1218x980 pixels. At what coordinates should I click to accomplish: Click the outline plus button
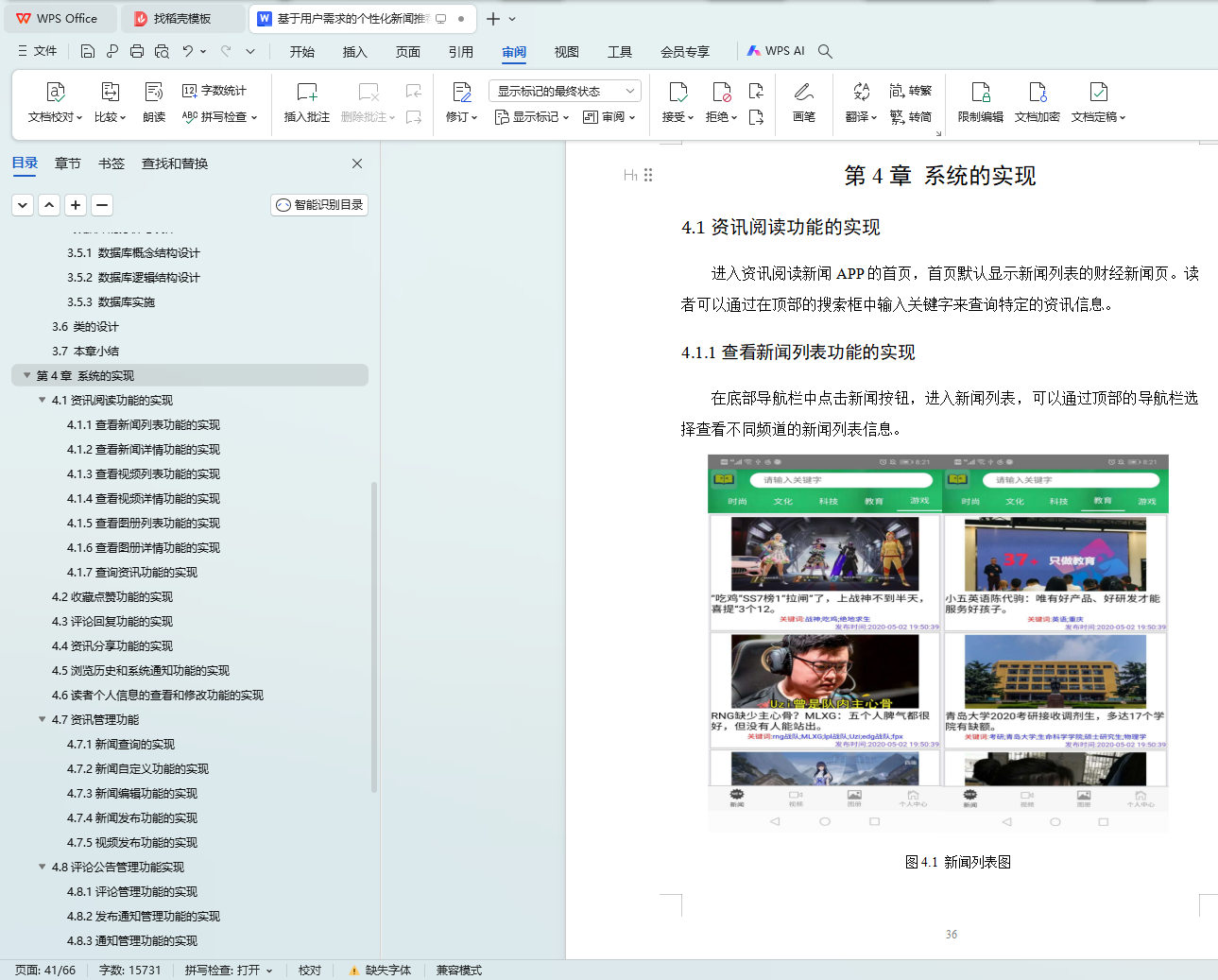(76, 205)
